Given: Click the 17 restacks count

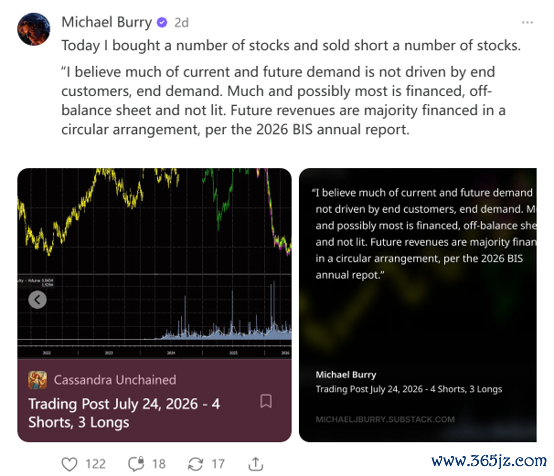Looking at the screenshot, I should click(218, 464).
